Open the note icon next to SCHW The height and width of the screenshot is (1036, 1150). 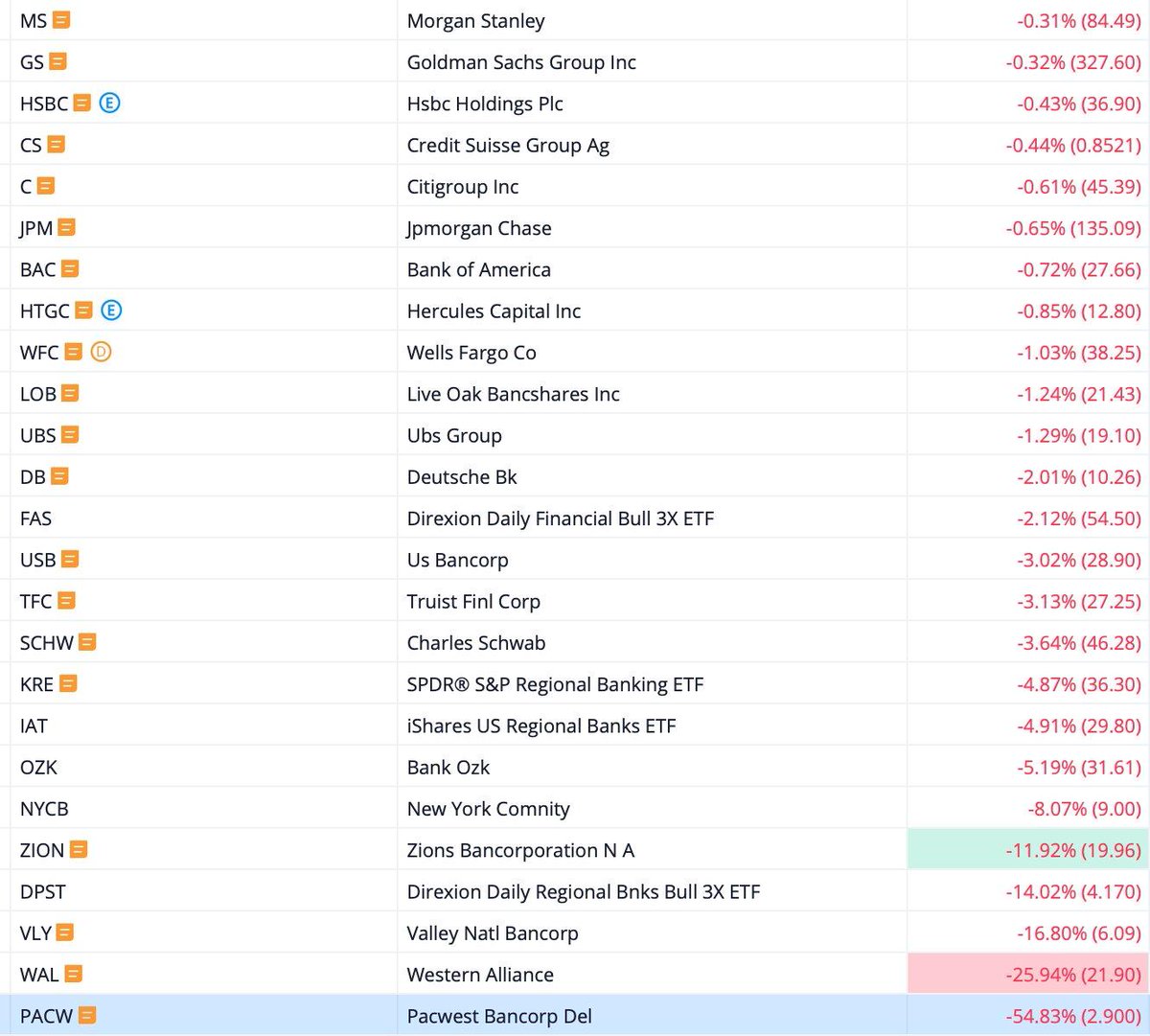pyautogui.click(x=86, y=641)
